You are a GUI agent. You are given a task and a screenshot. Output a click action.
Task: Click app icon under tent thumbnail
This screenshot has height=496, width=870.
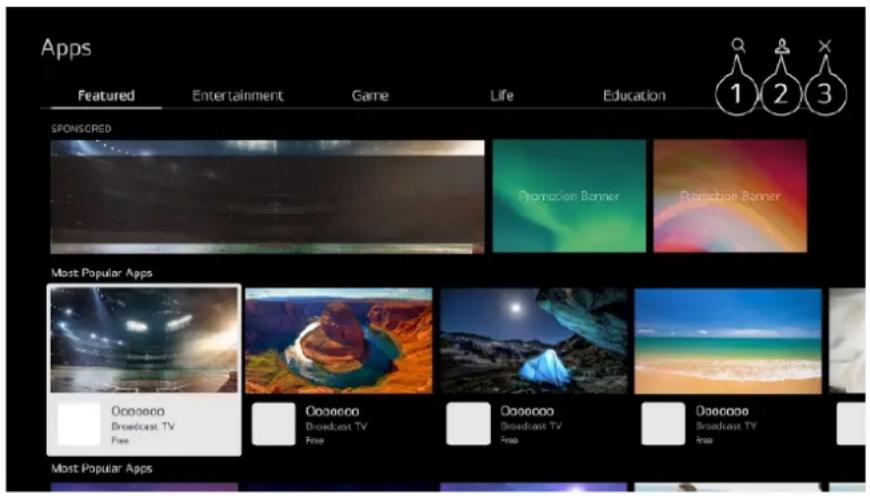click(x=468, y=424)
